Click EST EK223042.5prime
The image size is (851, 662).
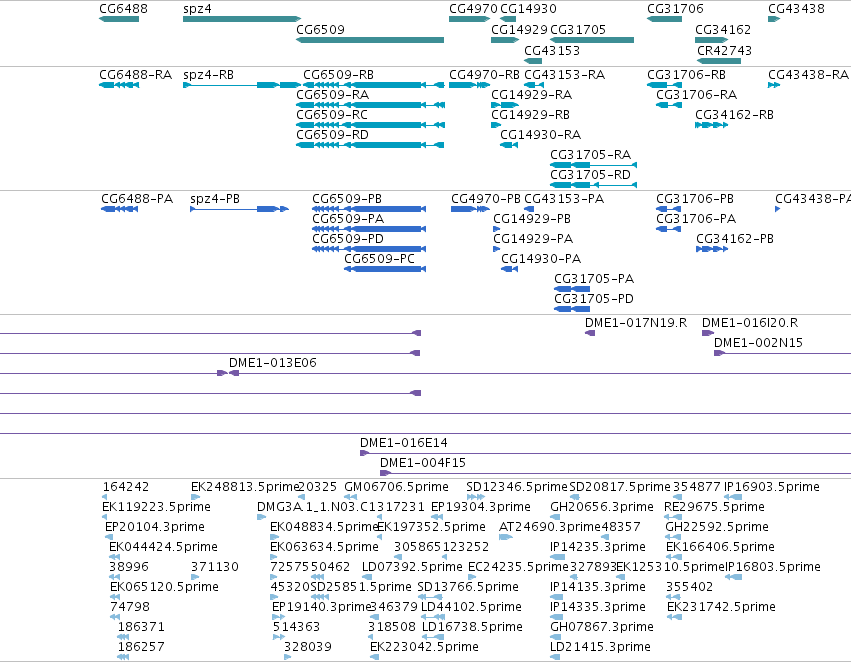coord(374,657)
